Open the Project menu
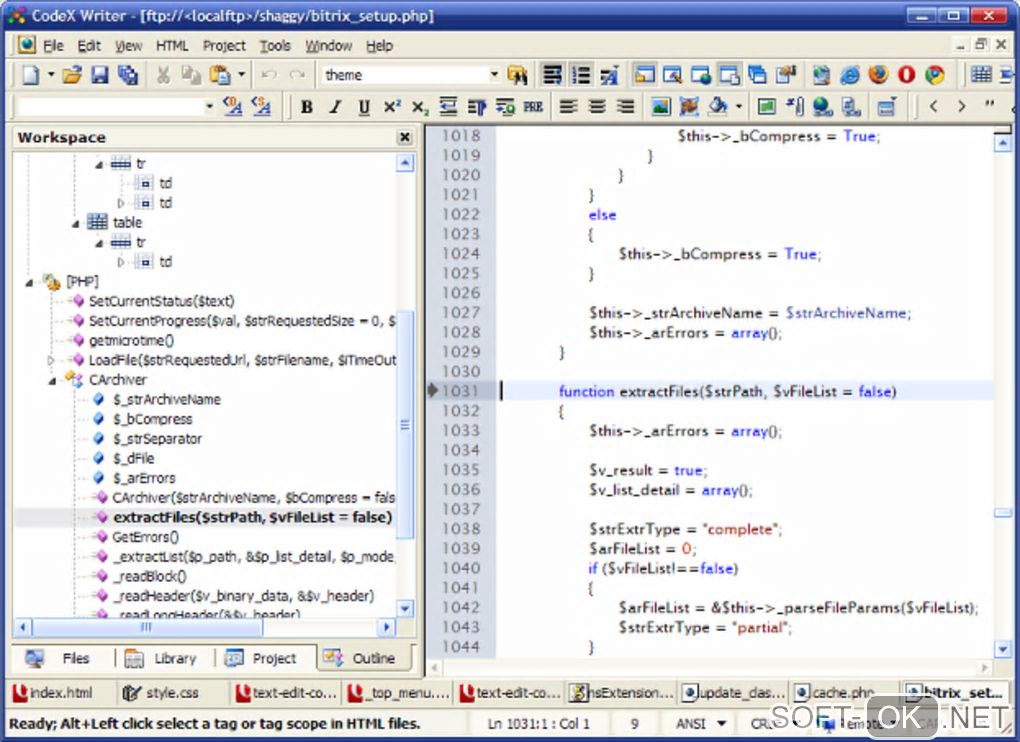 coord(224,46)
